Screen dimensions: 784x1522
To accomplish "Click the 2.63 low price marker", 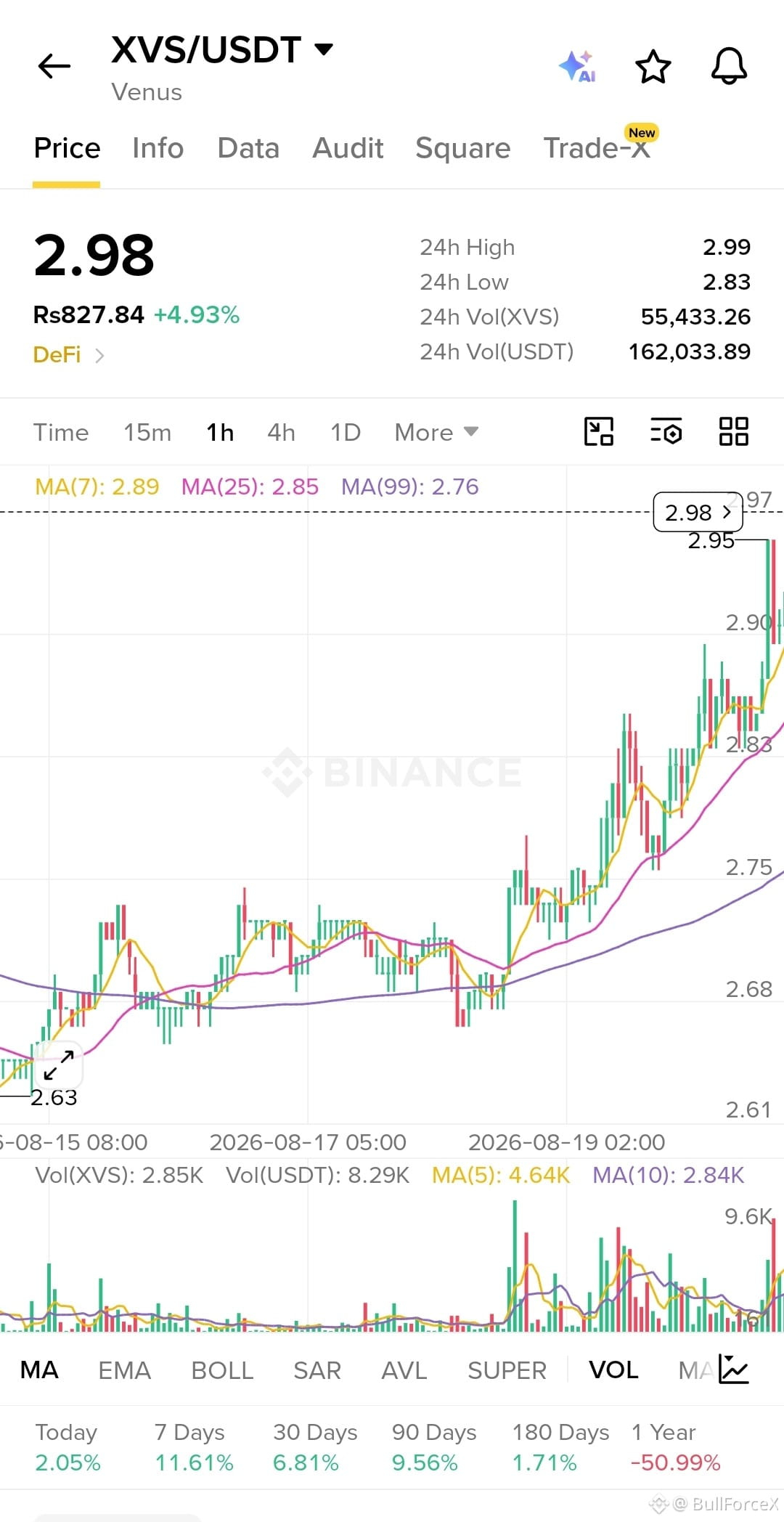I will [54, 1097].
